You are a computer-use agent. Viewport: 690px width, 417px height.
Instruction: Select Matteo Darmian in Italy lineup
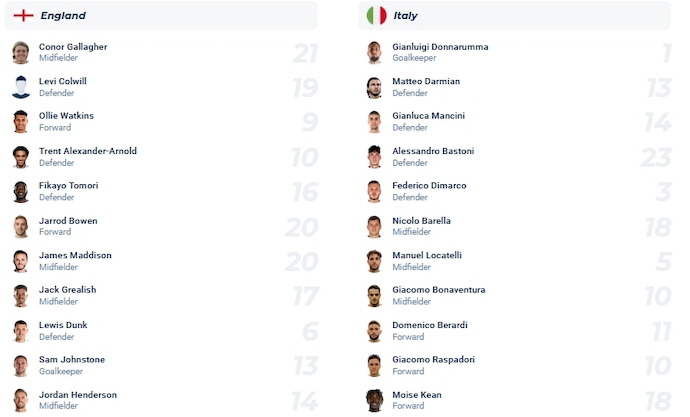426,82
